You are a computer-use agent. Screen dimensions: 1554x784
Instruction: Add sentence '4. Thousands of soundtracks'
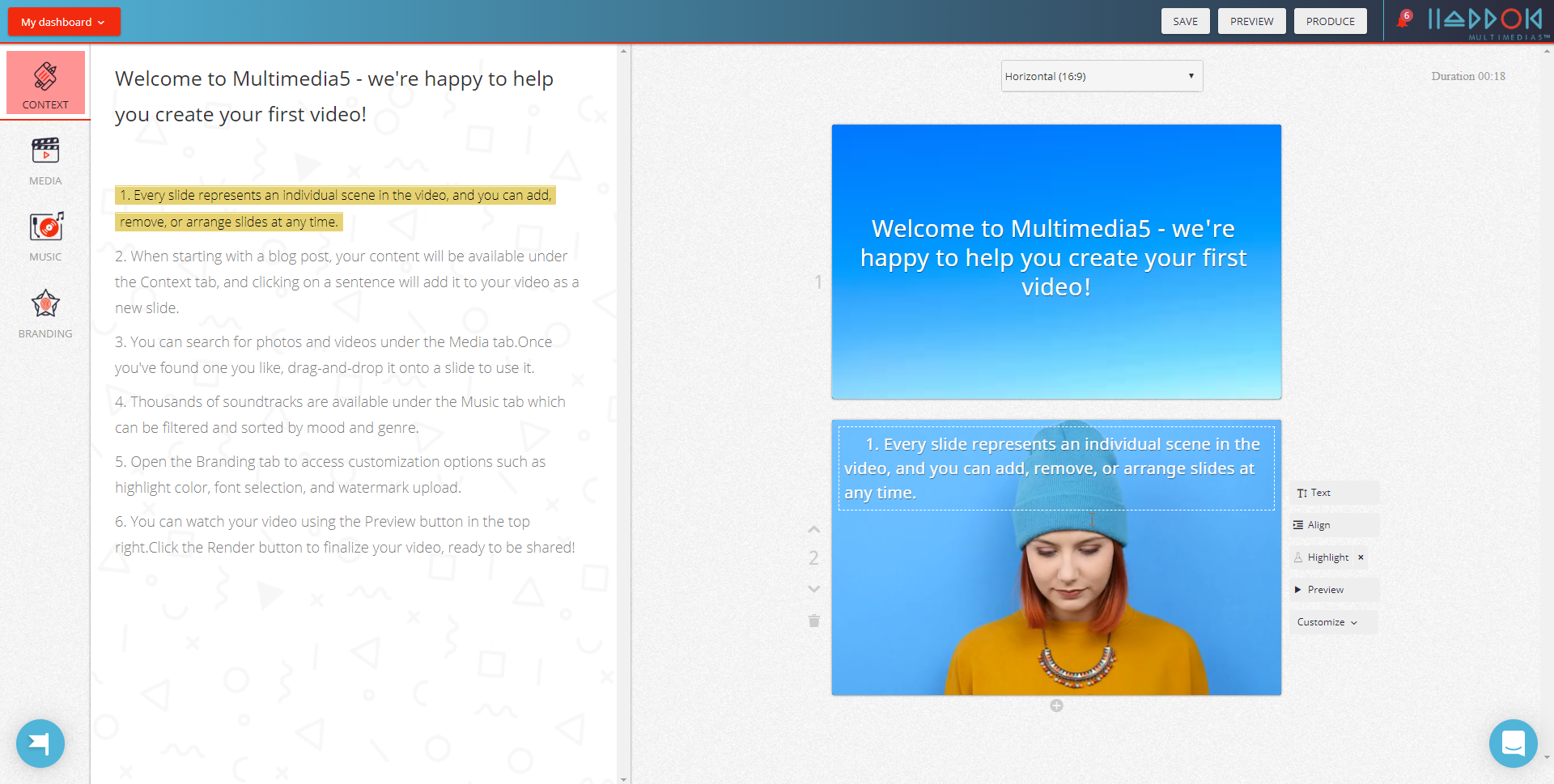tap(340, 414)
